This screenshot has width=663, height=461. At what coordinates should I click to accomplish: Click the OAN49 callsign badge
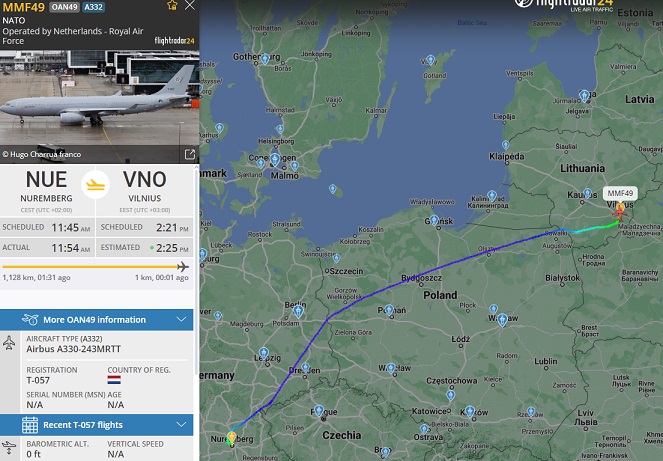click(64, 7)
